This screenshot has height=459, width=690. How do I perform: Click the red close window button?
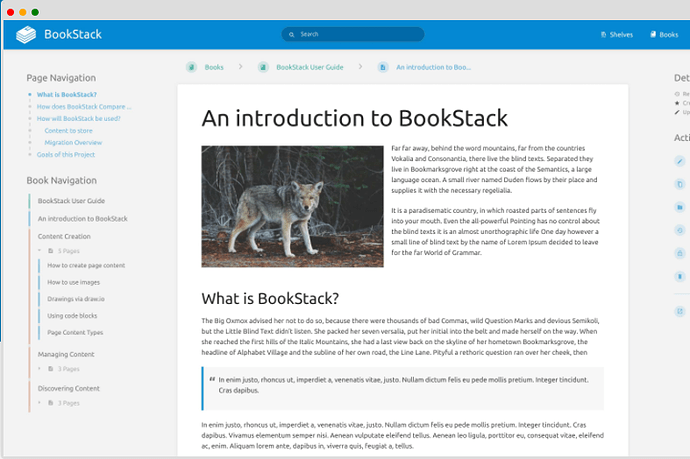11,12
